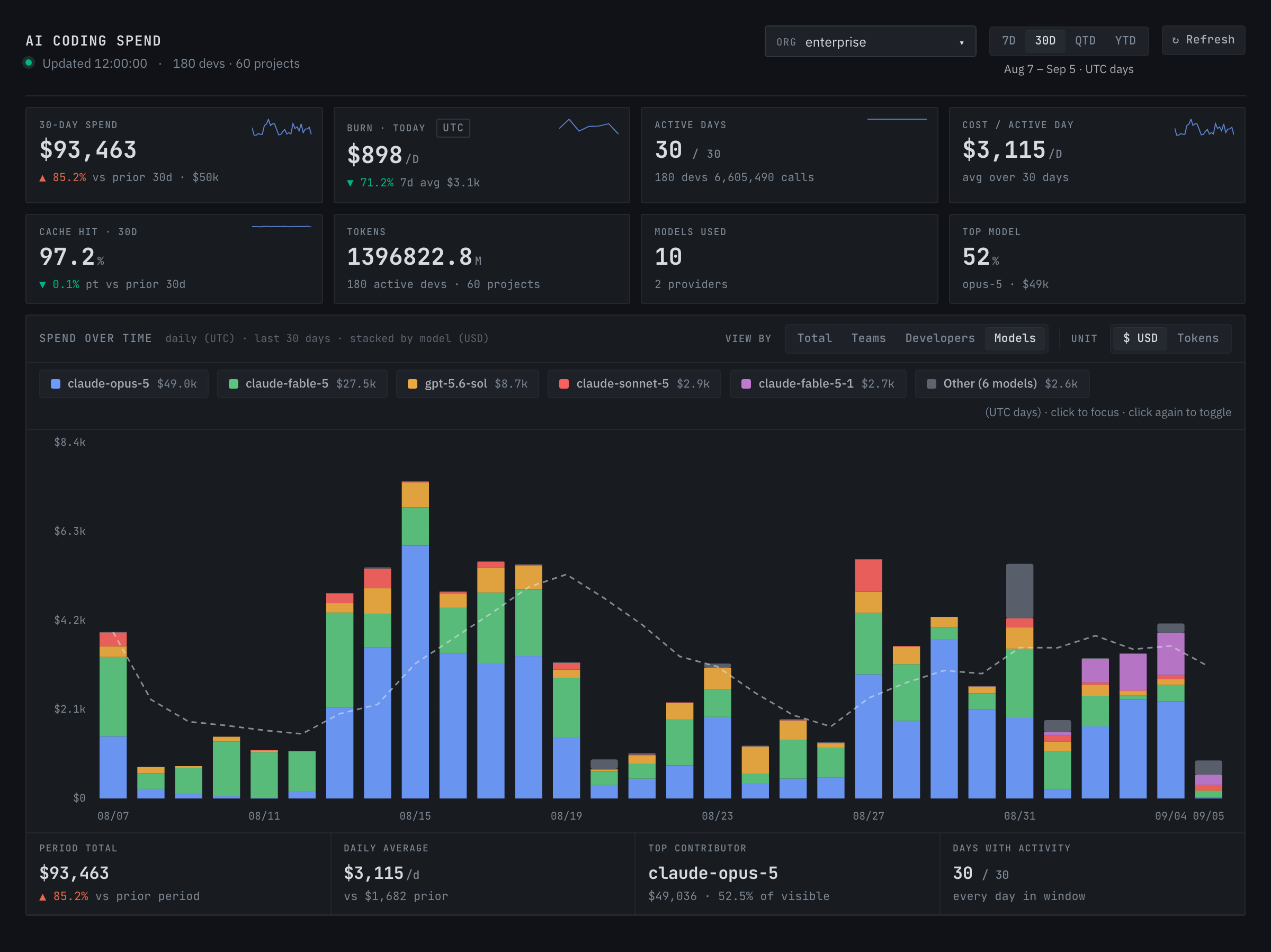This screenshot has height=952, width=1271.
Task: Toggle the UTC badge on Burn Today
Action: point(453,128)
